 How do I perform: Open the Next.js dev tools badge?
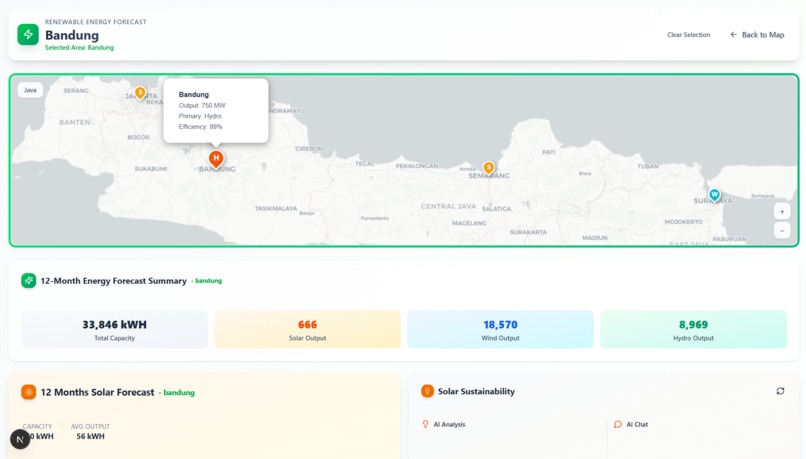(20, 439)
